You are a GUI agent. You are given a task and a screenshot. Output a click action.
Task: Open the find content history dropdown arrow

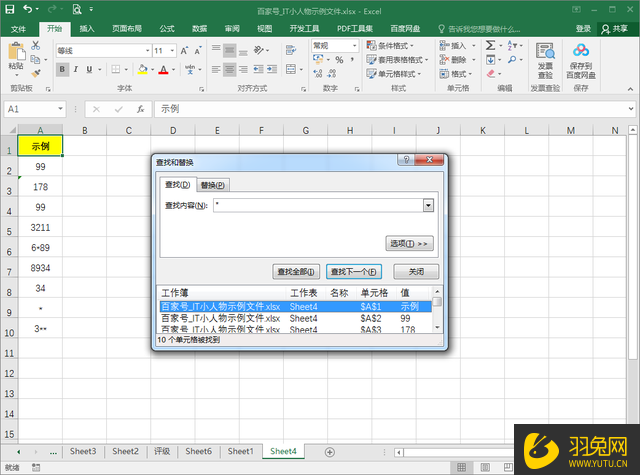[428, 205]
